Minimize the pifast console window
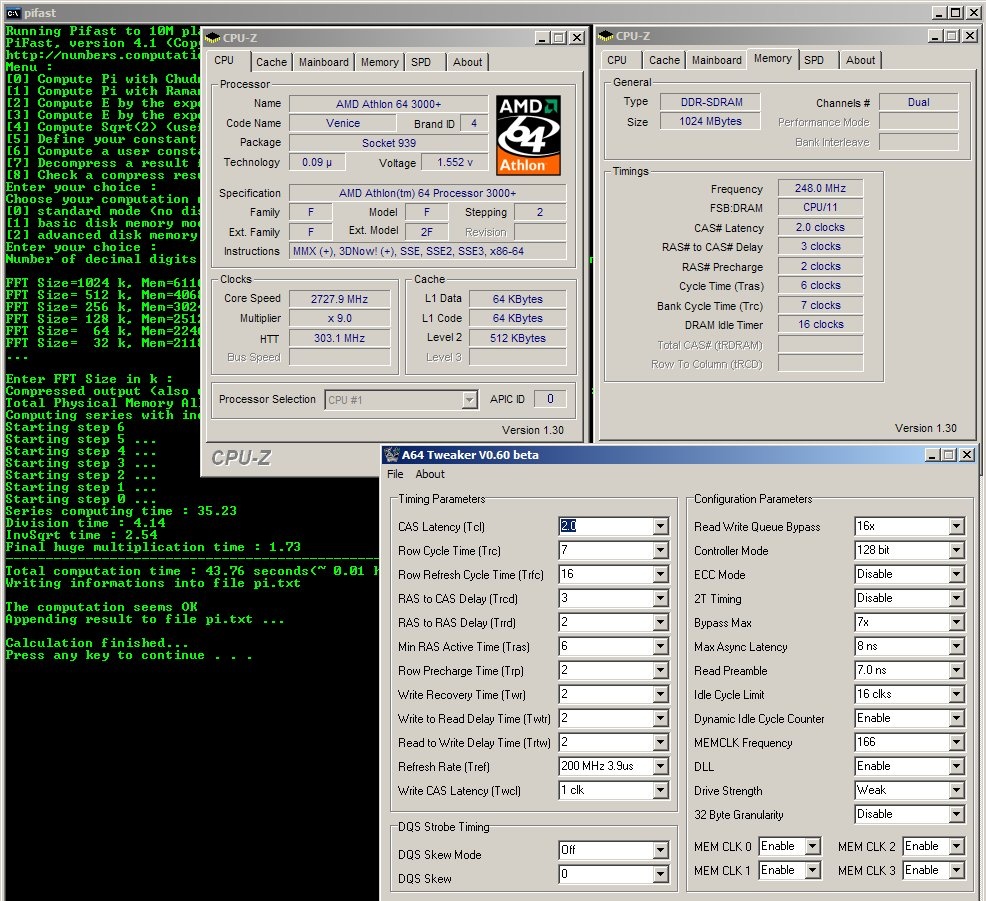The image size is (986, 901). pos(939,13)
